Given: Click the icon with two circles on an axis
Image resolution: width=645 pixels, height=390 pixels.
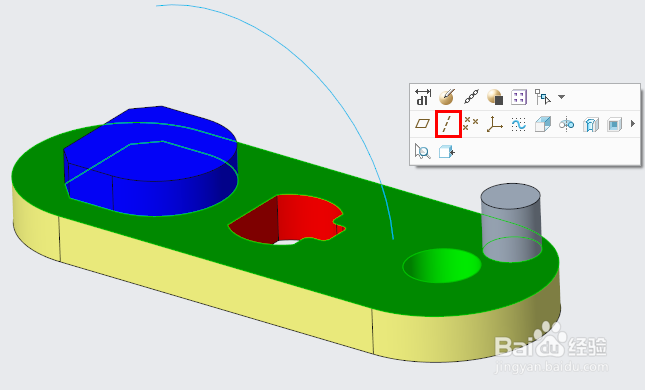Looking at the screenshot, I should [566, 124].
